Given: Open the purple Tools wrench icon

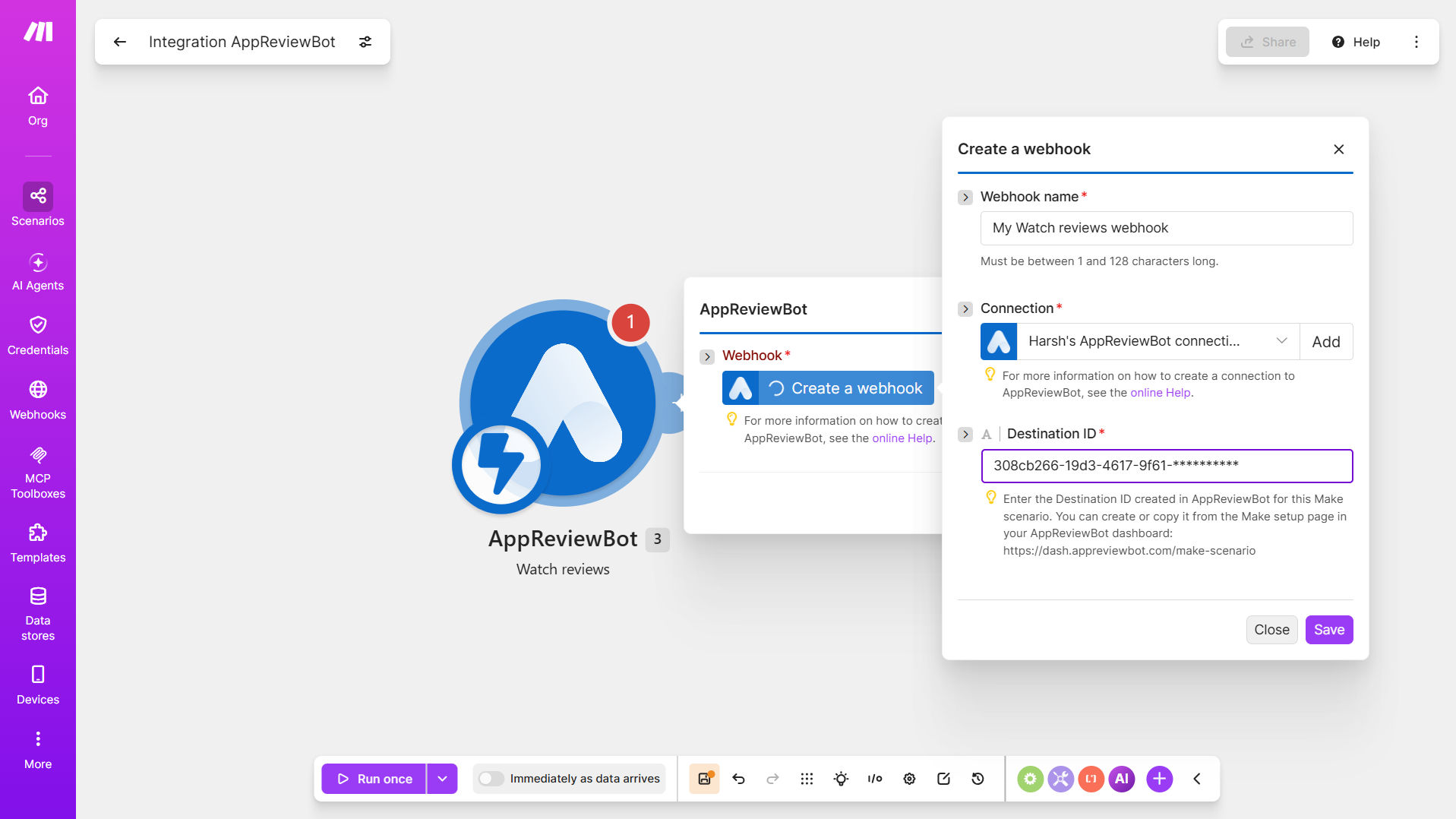Looking at the screenshot, I should [1060, 779].
